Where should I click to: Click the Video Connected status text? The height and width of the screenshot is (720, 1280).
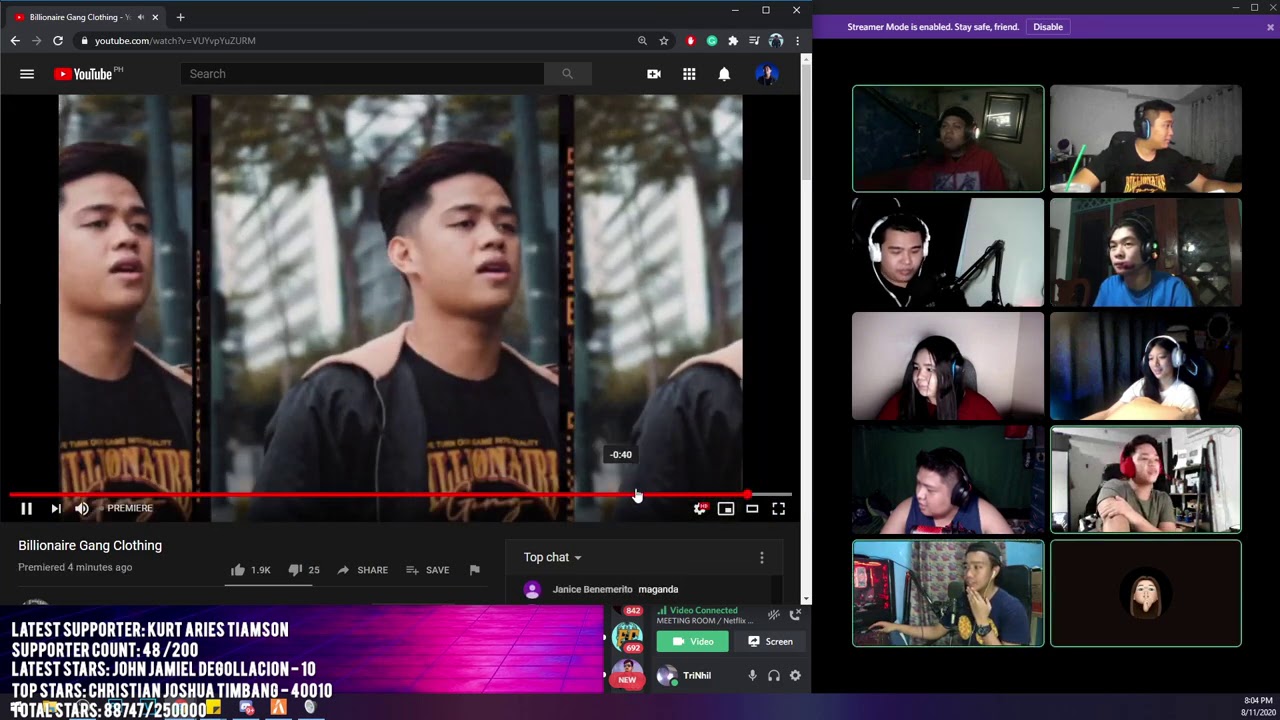click(x=704, y=610)
